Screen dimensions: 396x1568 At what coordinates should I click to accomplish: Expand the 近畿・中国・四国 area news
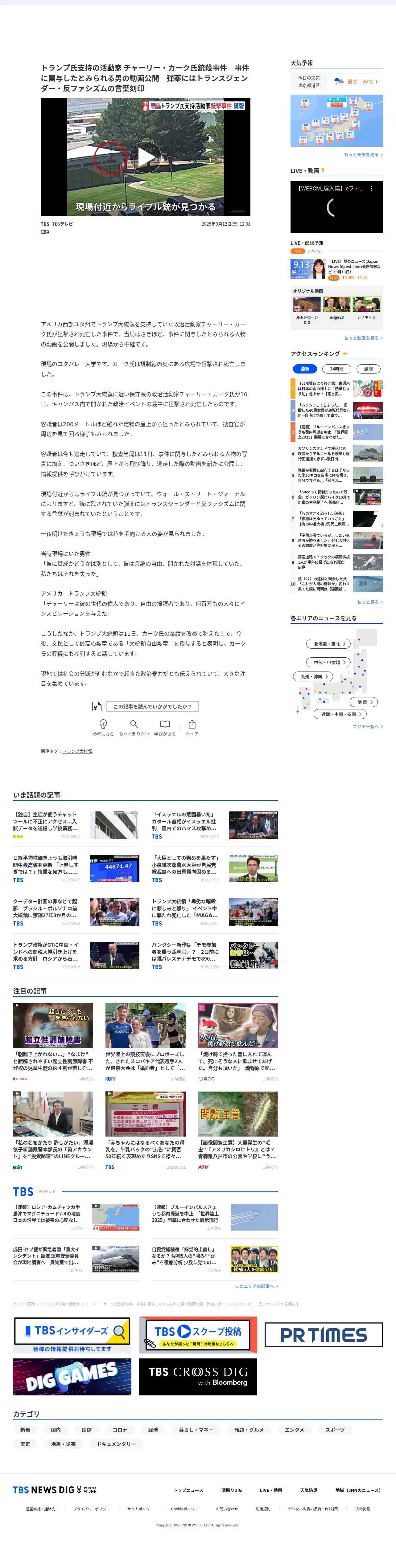(340, 714)
